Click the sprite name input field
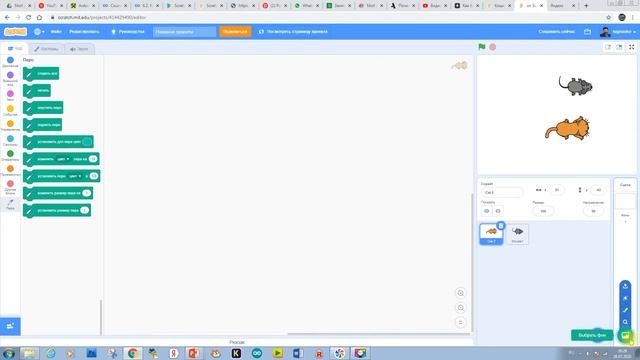Screen dimensions: 640x360 click(502, 192)
